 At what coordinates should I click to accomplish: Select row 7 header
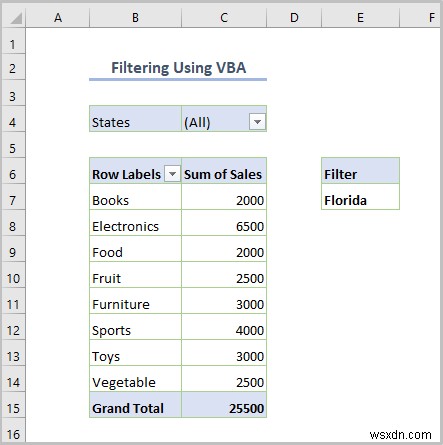[14, 200]
